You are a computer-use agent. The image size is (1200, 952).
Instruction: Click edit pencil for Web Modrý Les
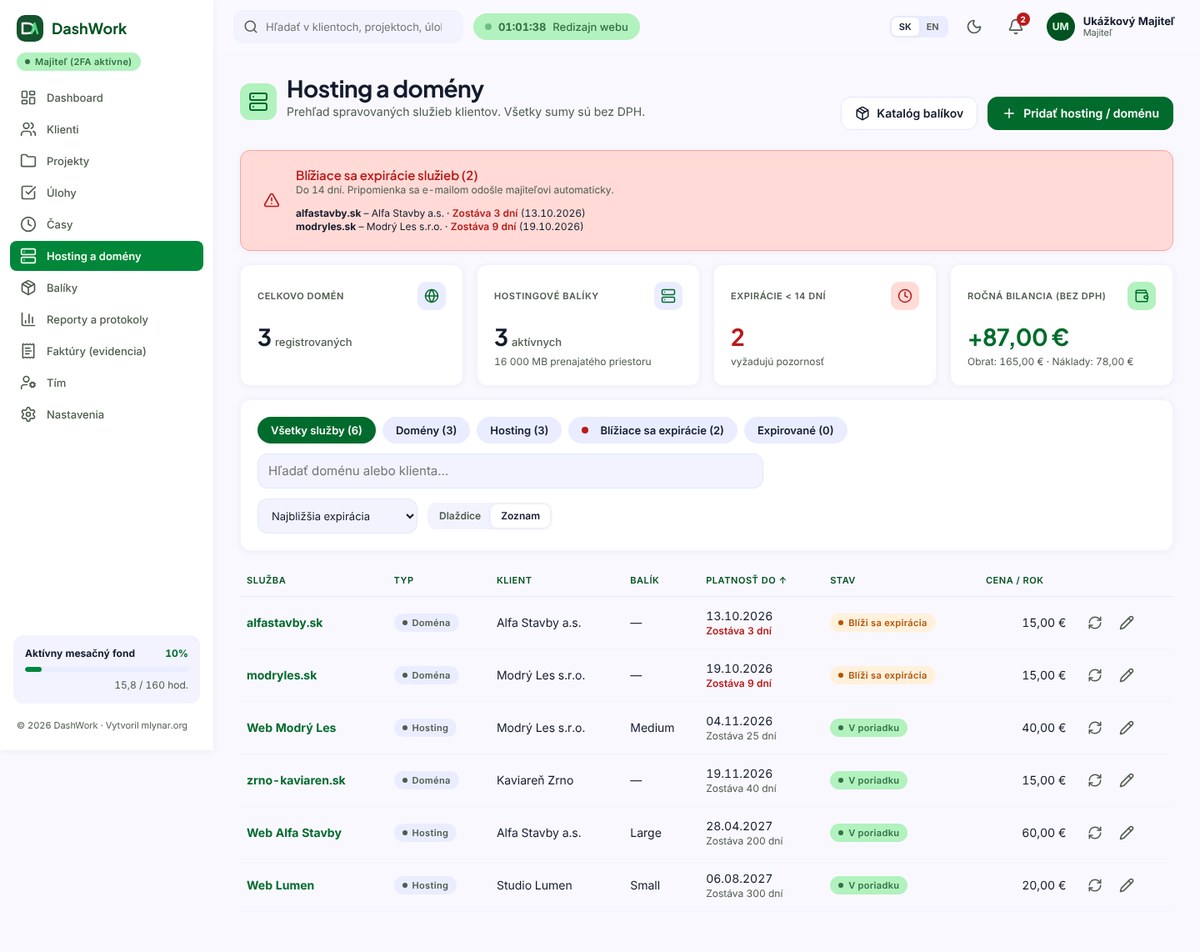(x=1127, y=728)
